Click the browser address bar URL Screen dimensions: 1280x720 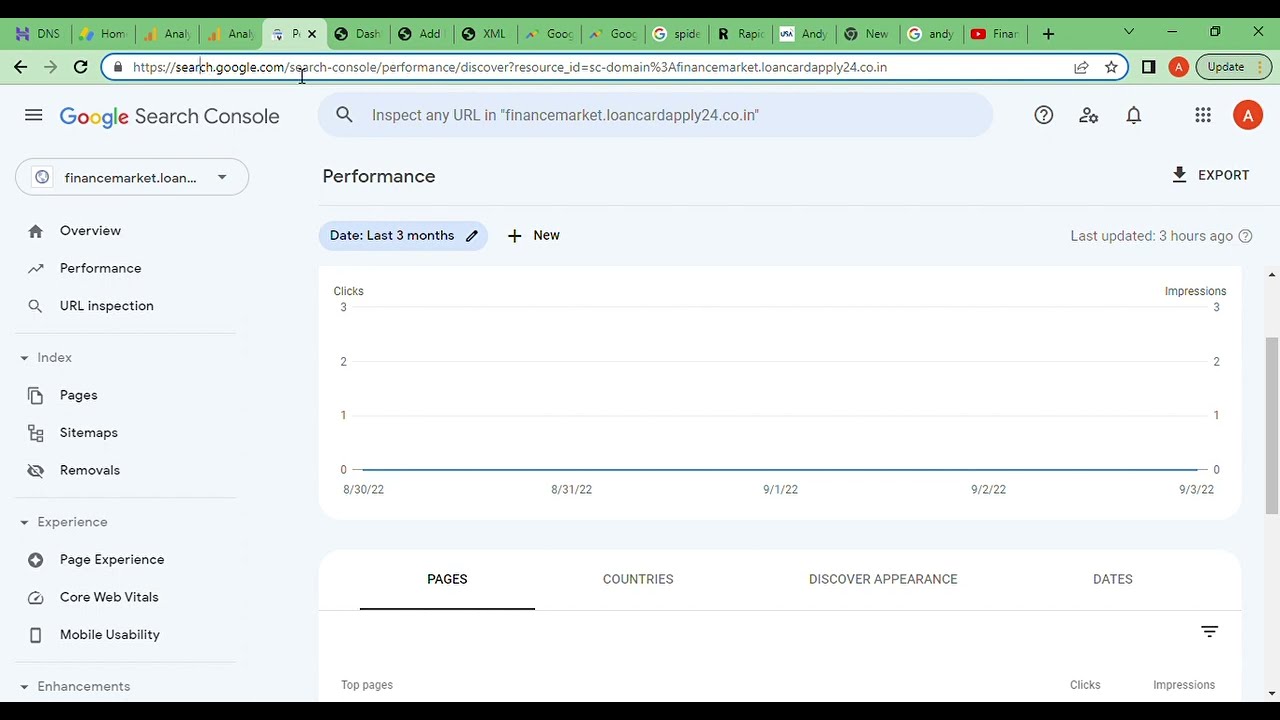point(510,67)
